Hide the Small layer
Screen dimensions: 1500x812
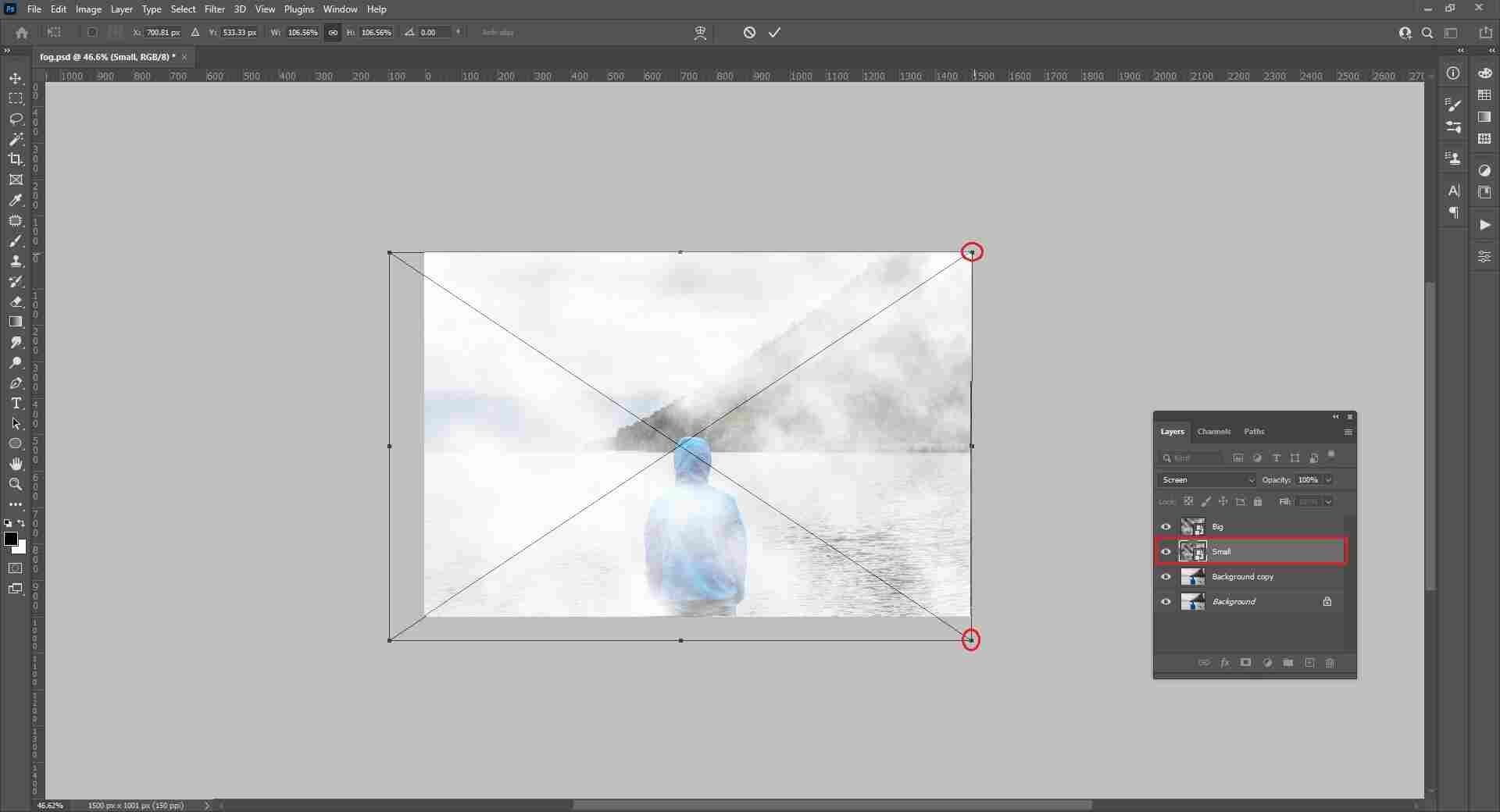1165,552
